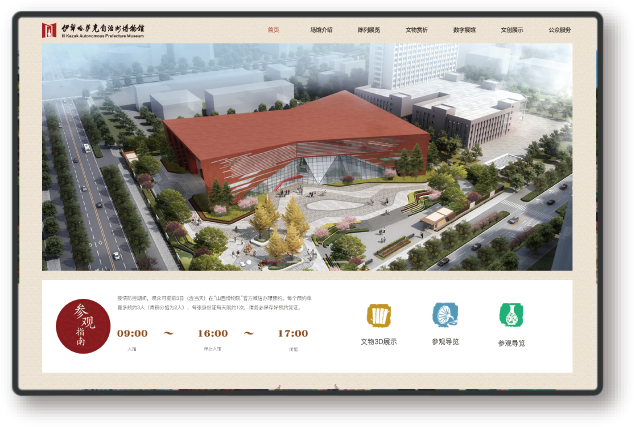The image size is (634, 427).
Task: Click the Ili Kazak Autonomous Prefecture Museum title
Action: point(103,30)
